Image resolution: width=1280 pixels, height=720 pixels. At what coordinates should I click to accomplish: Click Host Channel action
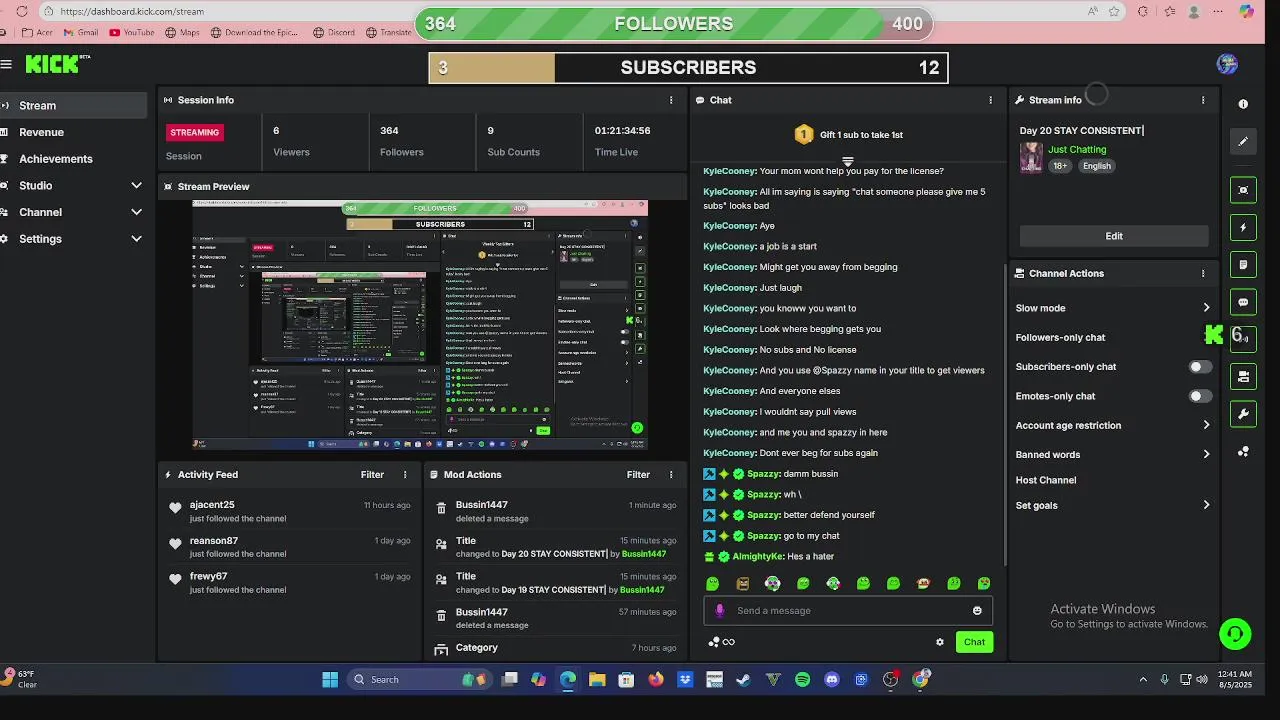tap(1046, 480)
